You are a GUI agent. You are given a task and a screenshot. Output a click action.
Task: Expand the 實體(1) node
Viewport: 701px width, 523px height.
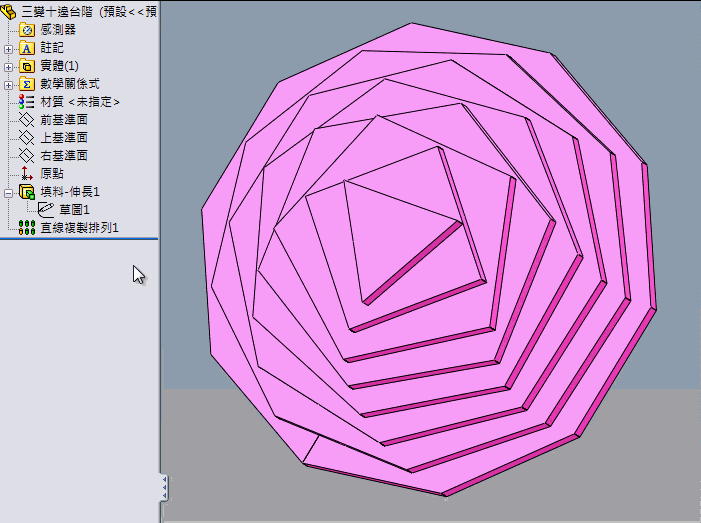pyautogui.click(x=8, y=67)
